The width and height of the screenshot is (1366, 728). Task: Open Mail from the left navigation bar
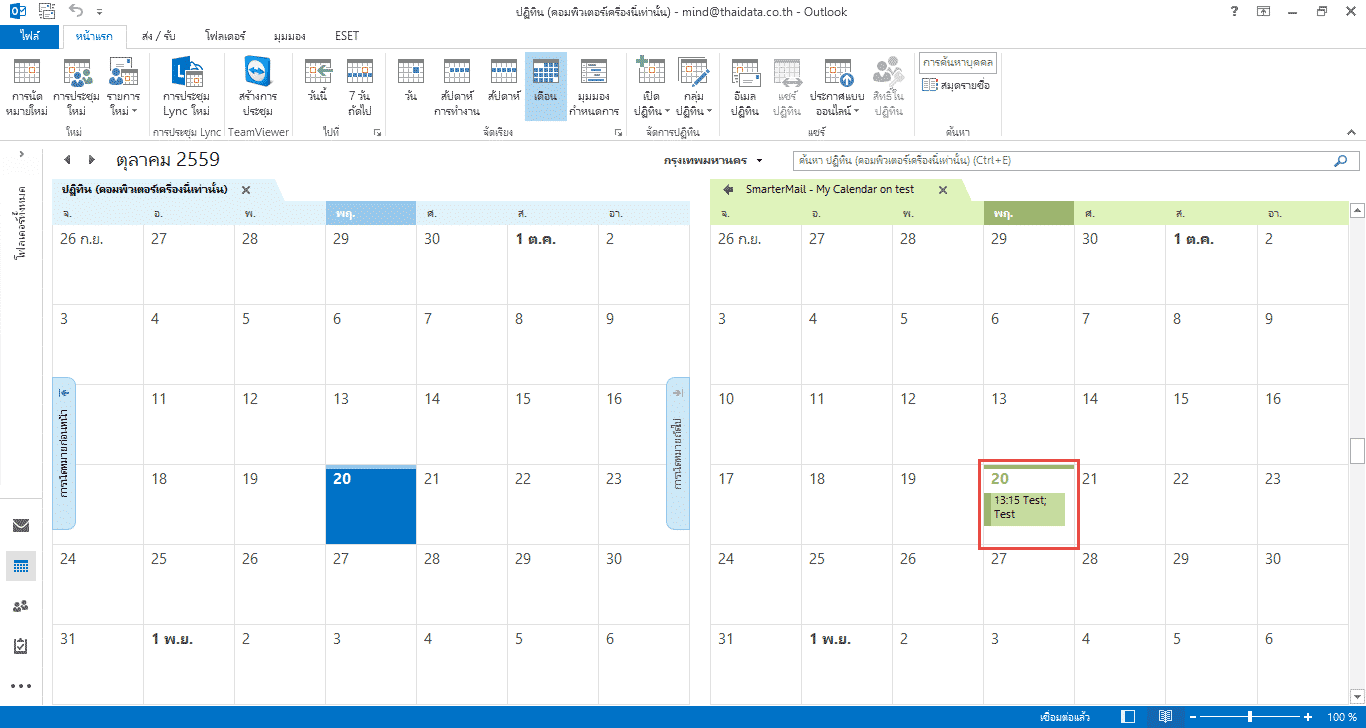click(x=21, y=526)
